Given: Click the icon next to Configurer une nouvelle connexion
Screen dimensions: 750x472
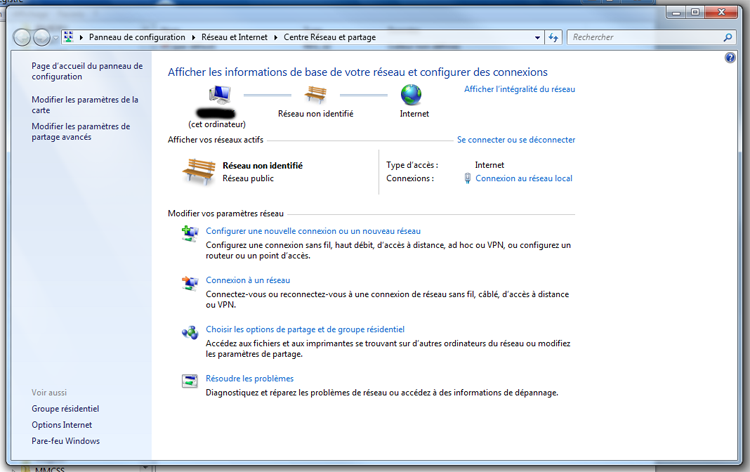Looking at the screenshot, I should pos(190,233).
